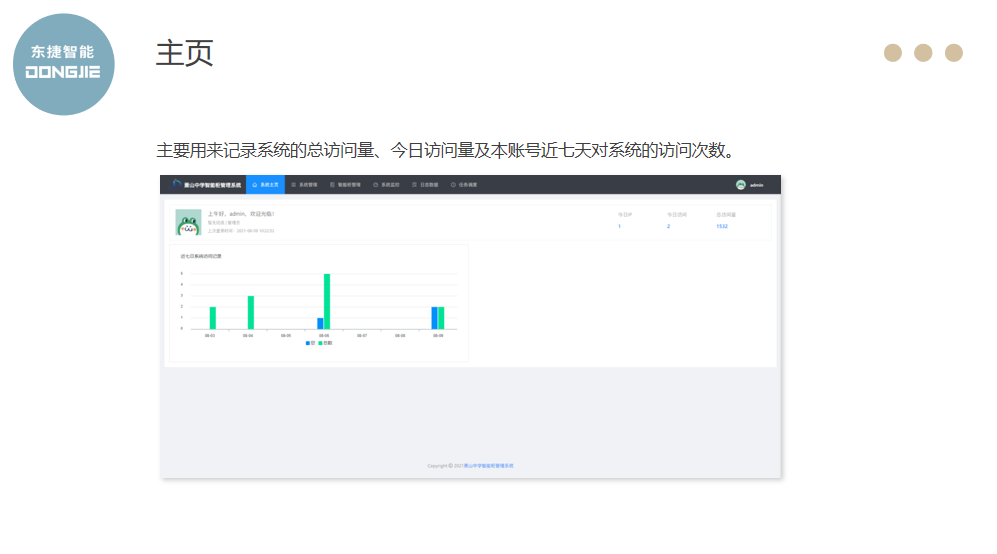Click the 总访问量 value 1532
This screenshot has height=554, width=997.
[722, 227]
